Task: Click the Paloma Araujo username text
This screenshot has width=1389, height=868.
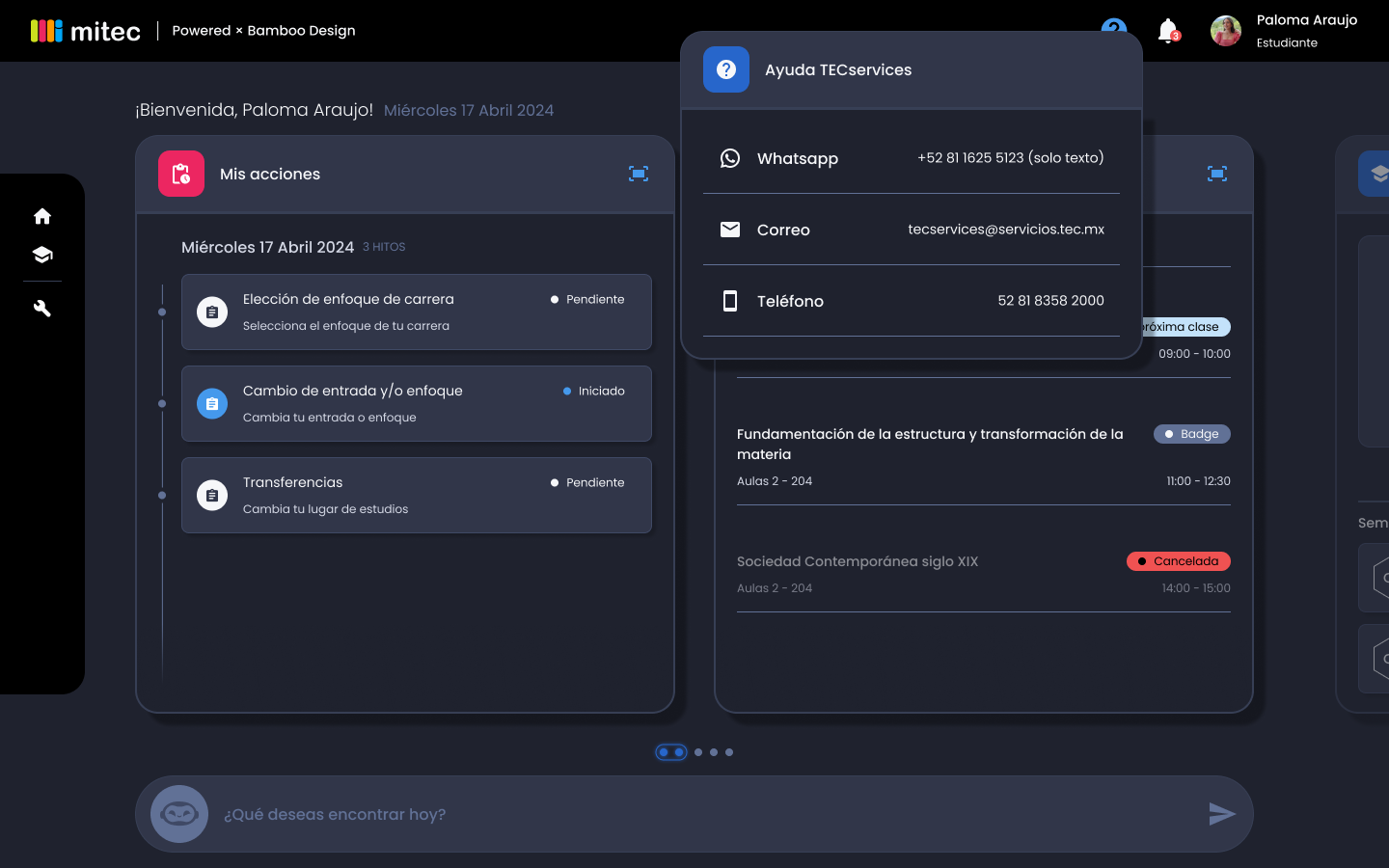Action: pyautogui.click(x=1307, y=20)
